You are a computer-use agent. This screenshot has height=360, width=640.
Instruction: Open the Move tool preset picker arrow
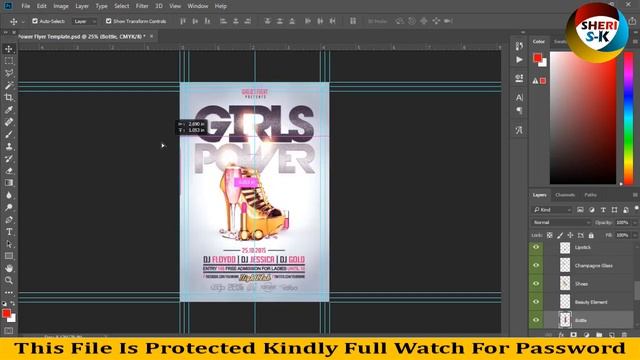23,21
